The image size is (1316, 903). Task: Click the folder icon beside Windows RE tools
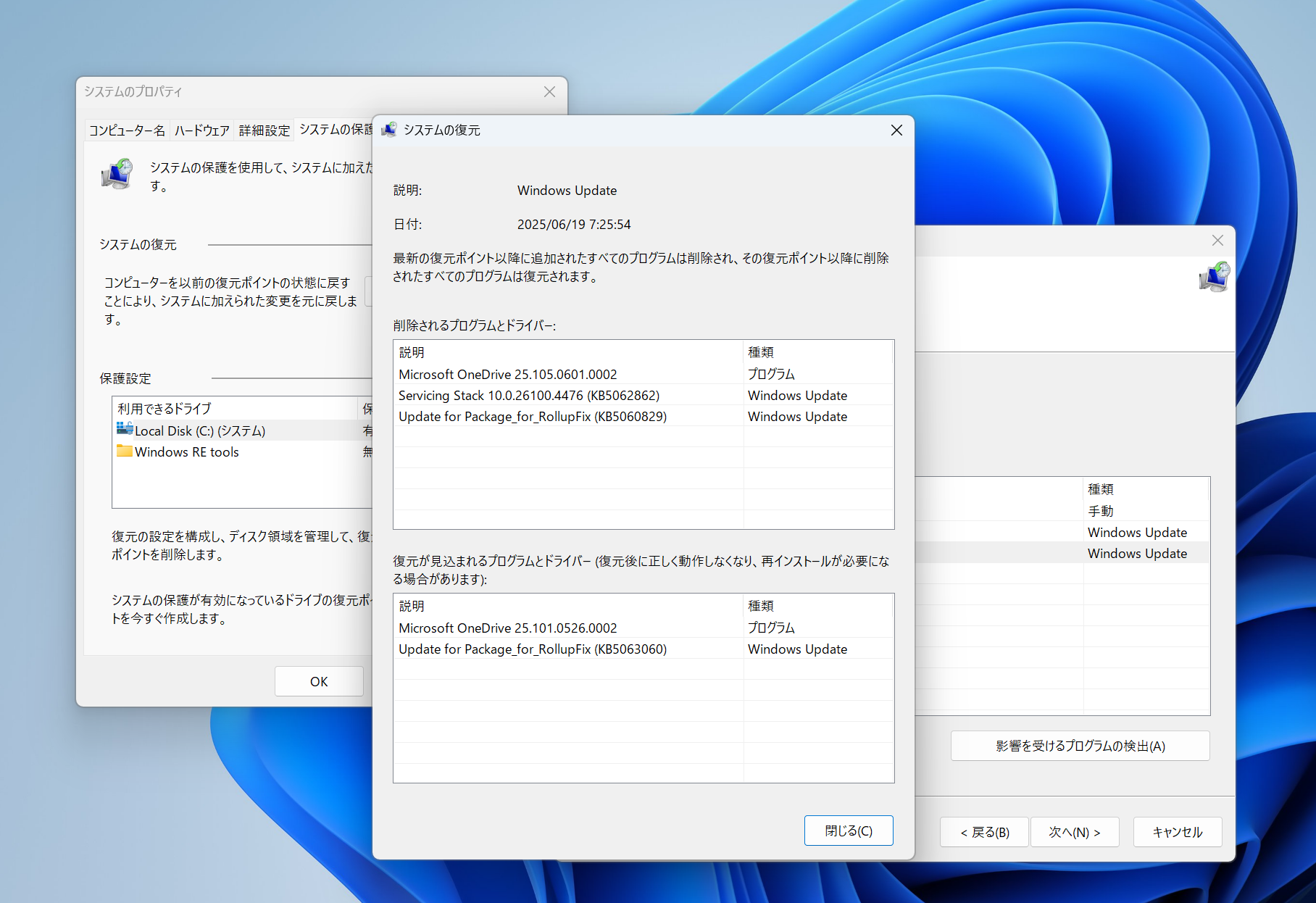(x=124, y=451)
